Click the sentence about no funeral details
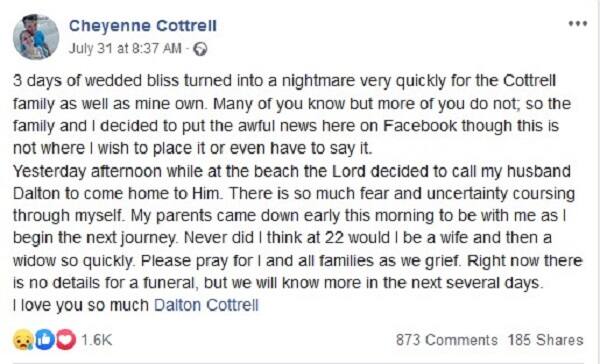This screenshot has height=364, width=600. point(297,272)
